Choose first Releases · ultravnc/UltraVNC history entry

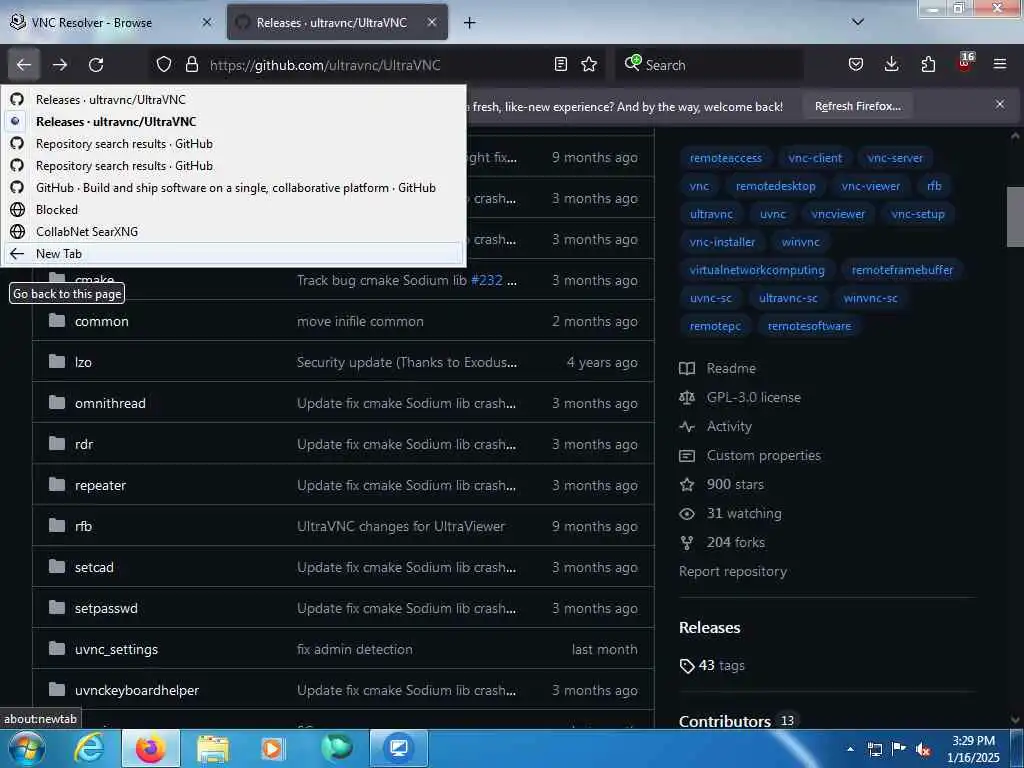[234, 99]
